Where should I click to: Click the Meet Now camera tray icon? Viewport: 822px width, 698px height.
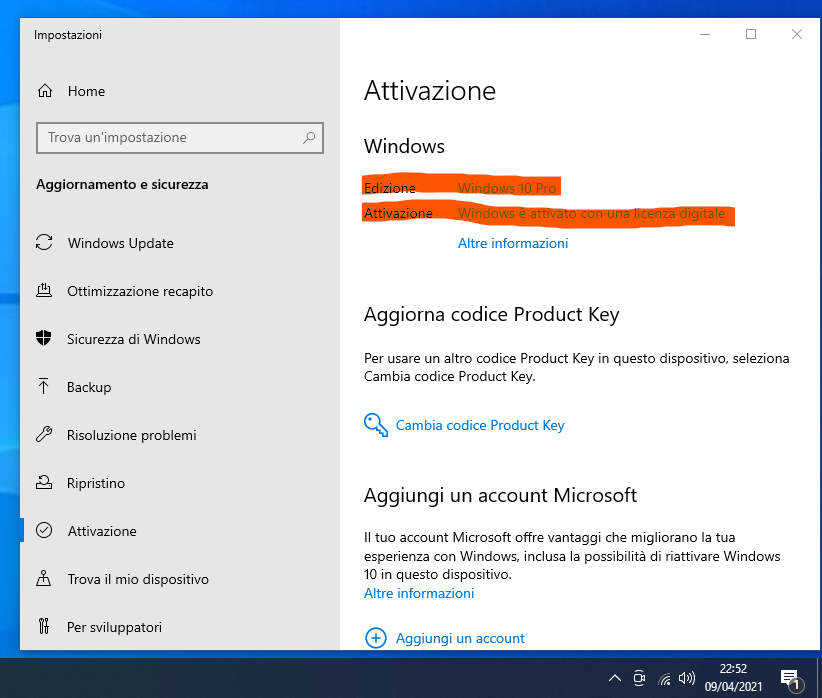coord(639,678)
